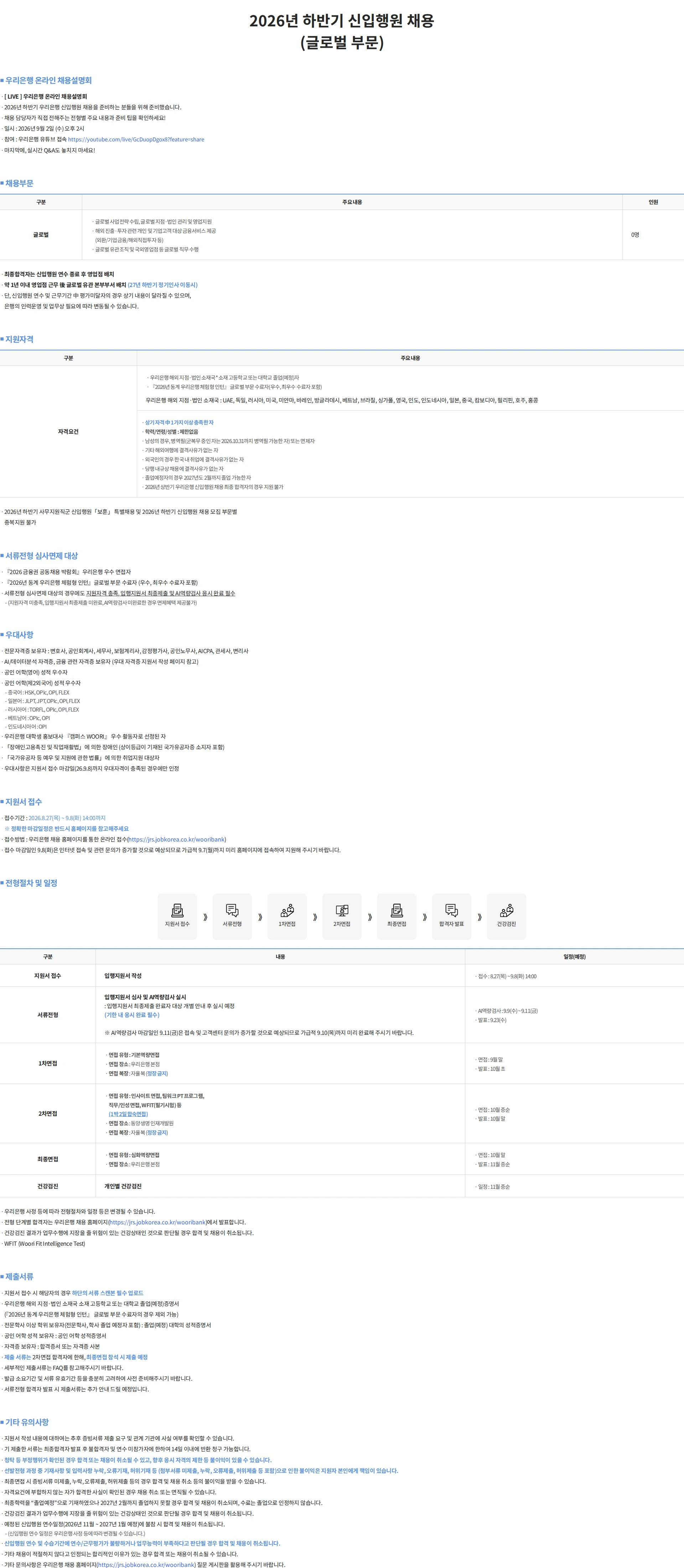Open the jobkorea link in 접수방법 line
This screenshot has width=684, height=1568.
tap(177, 839)
